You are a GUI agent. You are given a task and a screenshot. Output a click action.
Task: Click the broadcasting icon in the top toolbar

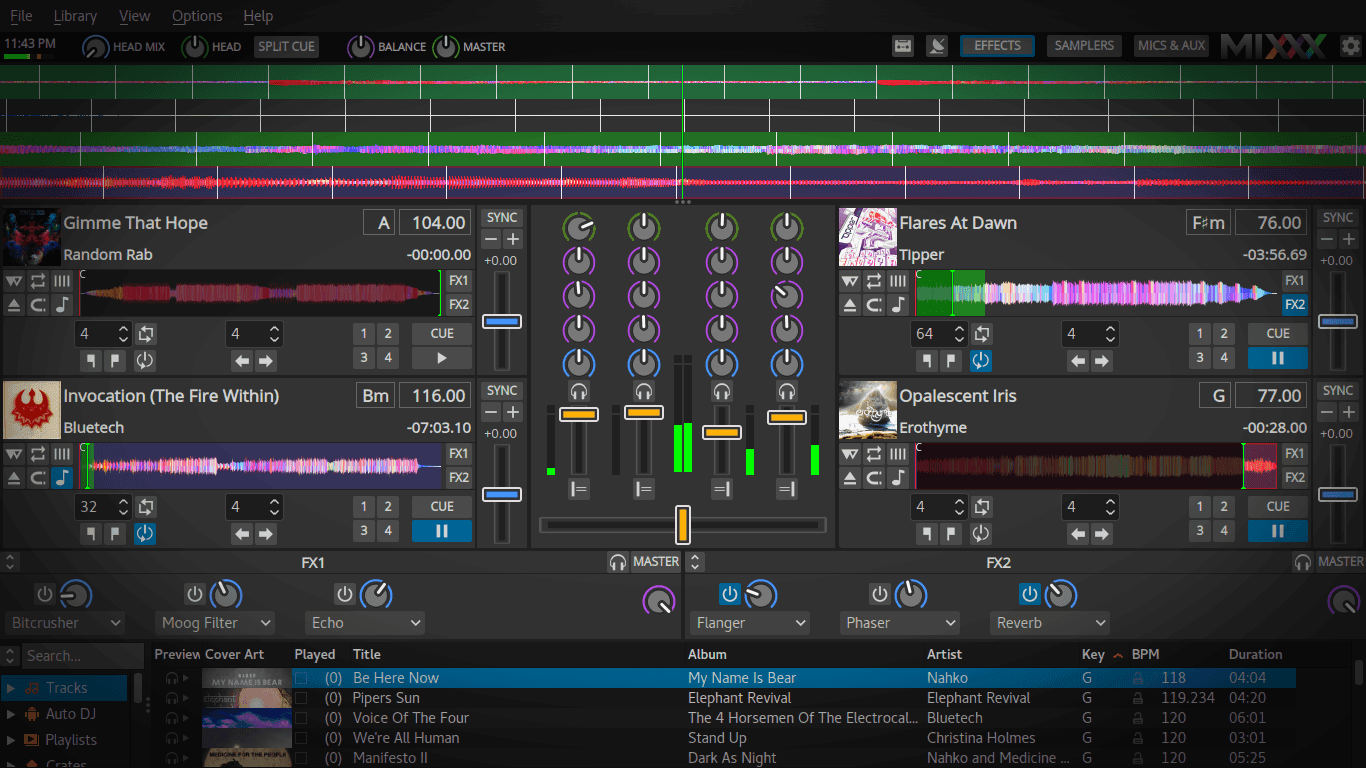[937, 45]
